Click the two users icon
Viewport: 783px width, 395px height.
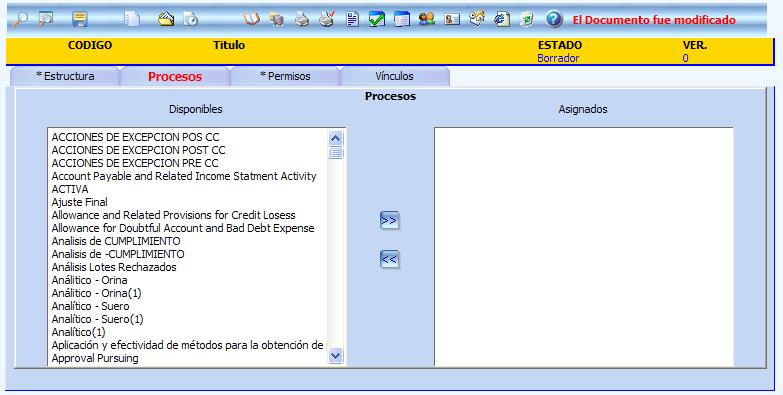click(426, 19)
